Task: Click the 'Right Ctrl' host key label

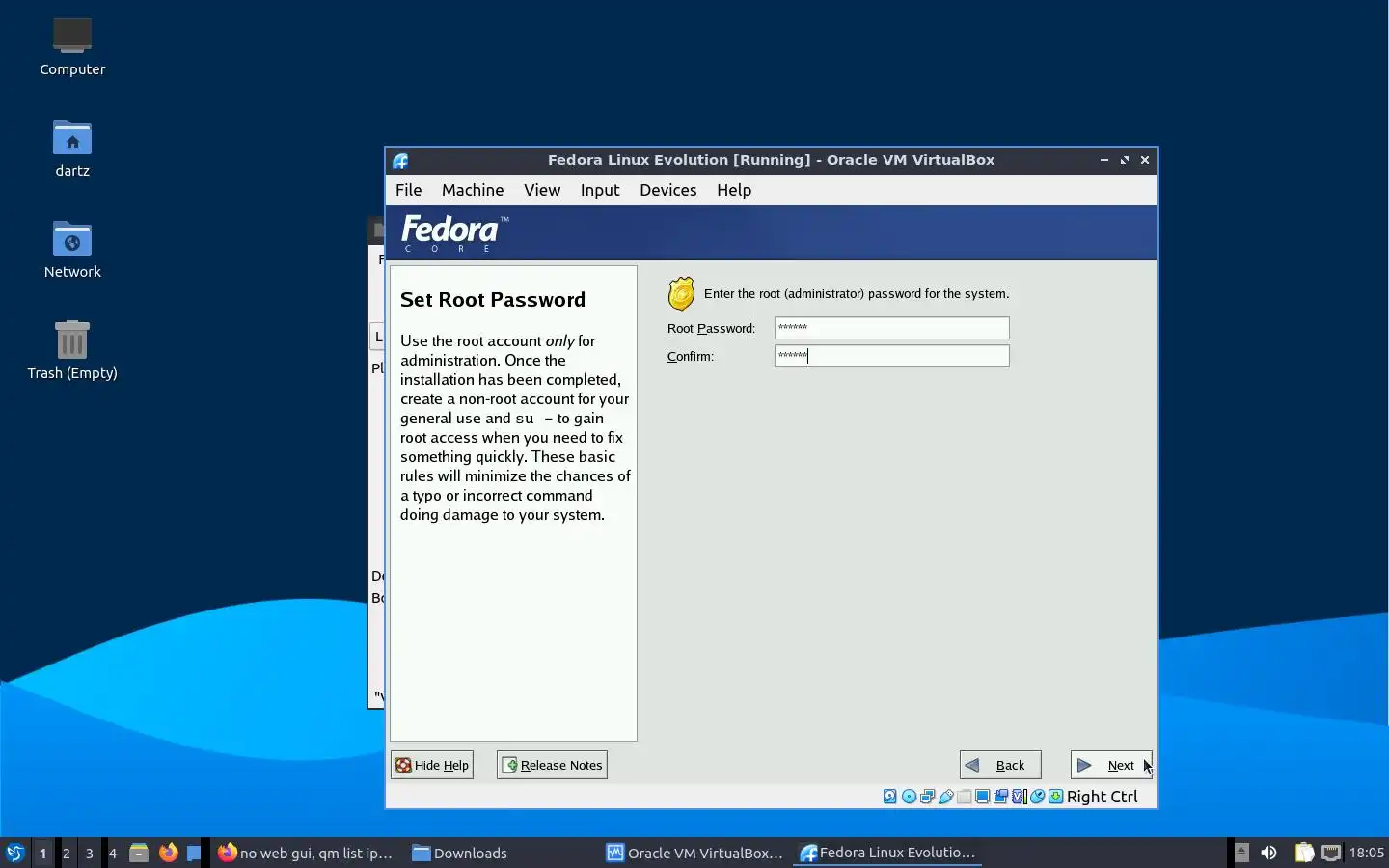Action: coord(1102,797)
